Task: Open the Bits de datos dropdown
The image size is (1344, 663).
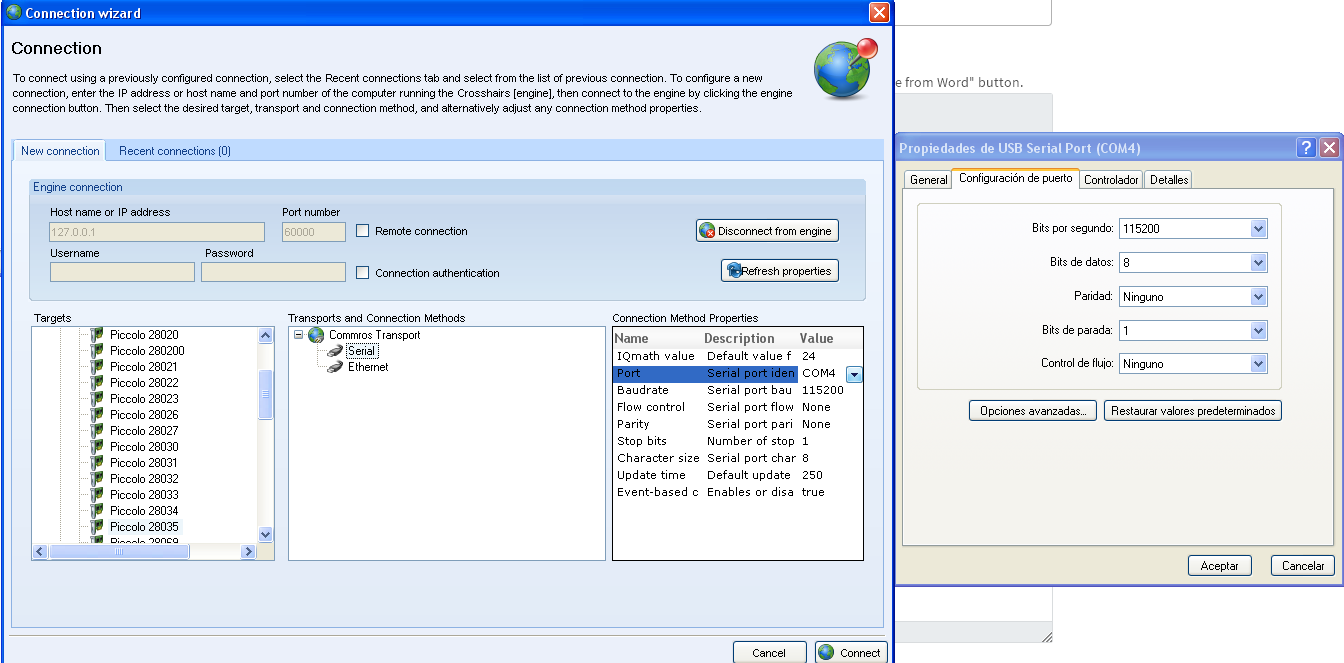Action: tap(1259, 263)
